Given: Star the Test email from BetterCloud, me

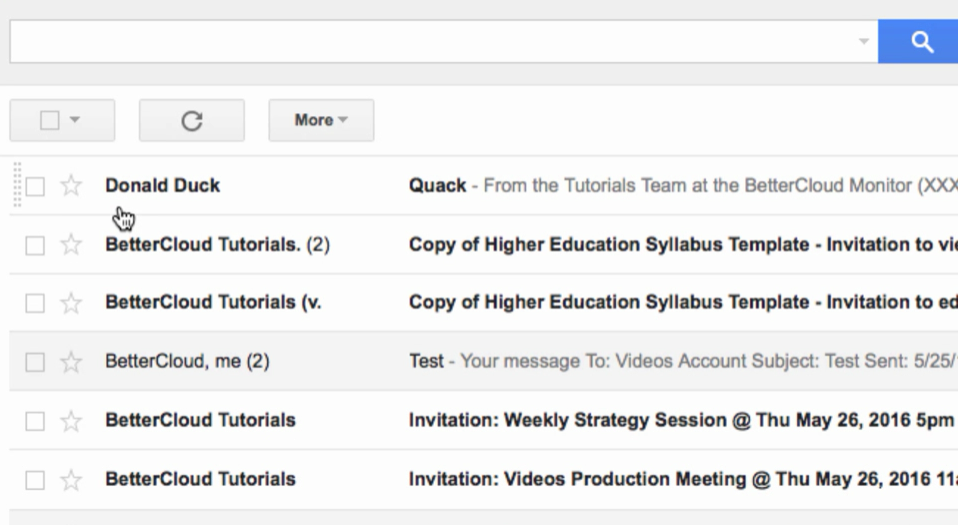Looking at the screenshot, I should (71, 362).
